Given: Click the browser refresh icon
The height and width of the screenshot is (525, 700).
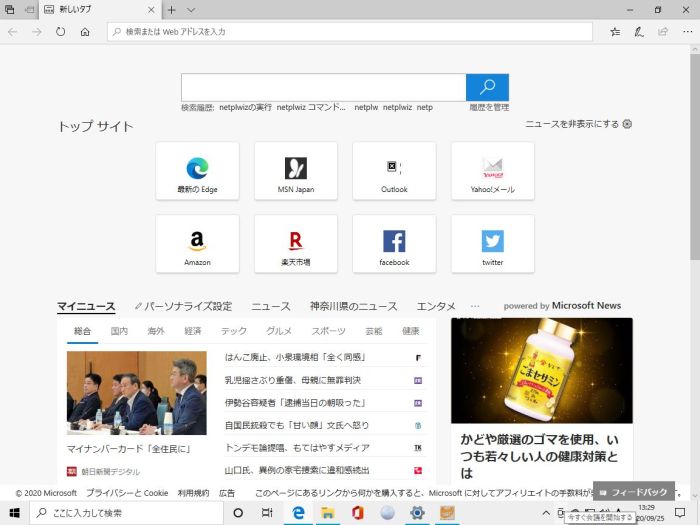Looking at the screenshot, I should [x=61, y=32].
